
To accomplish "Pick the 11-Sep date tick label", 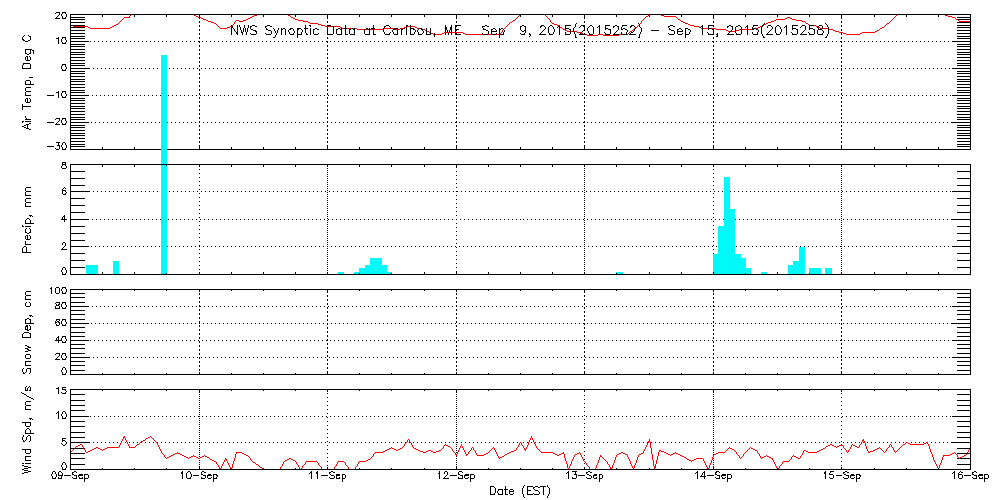I will click(x=328, y=478).
